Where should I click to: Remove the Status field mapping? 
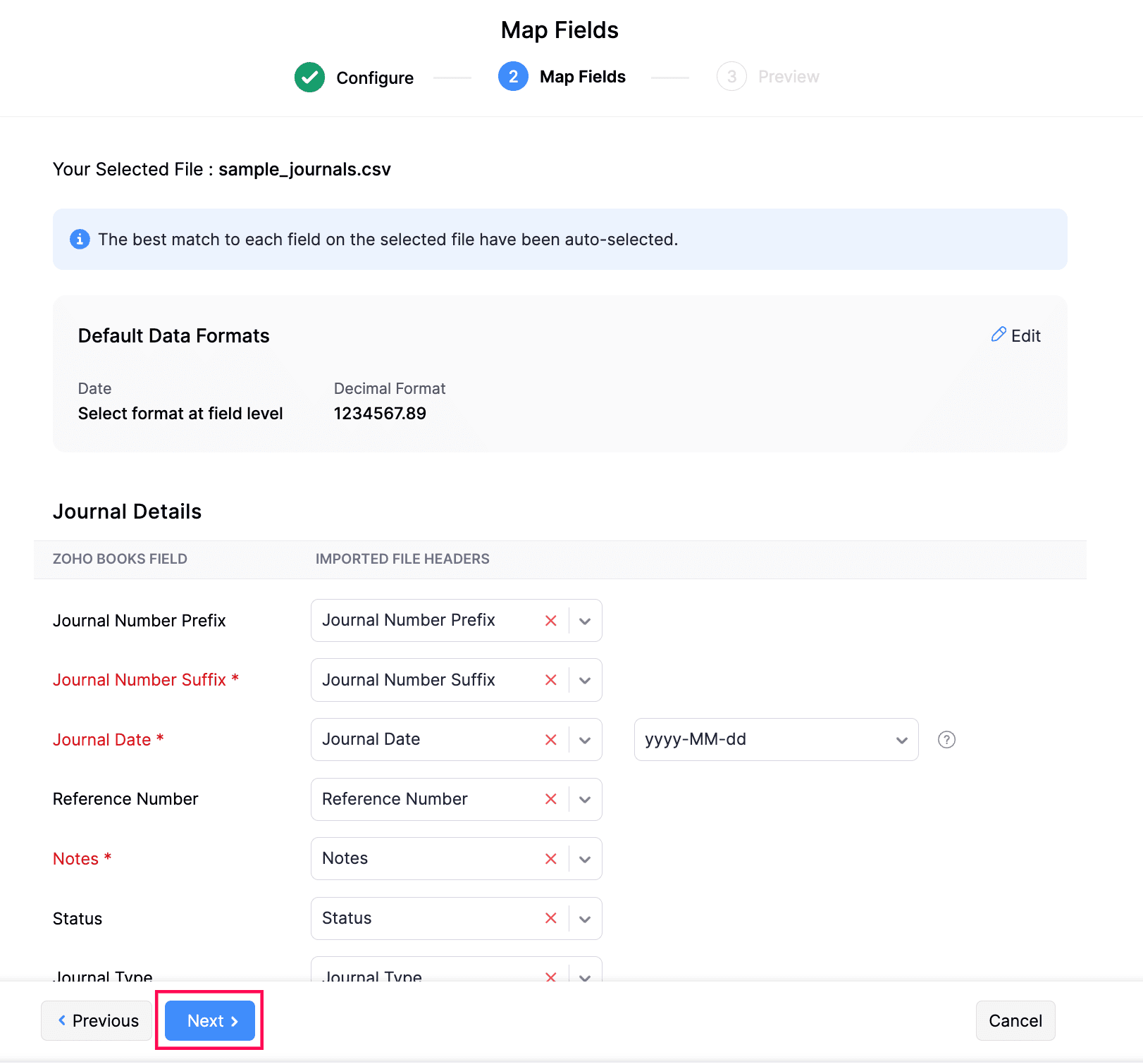(551, 918)
